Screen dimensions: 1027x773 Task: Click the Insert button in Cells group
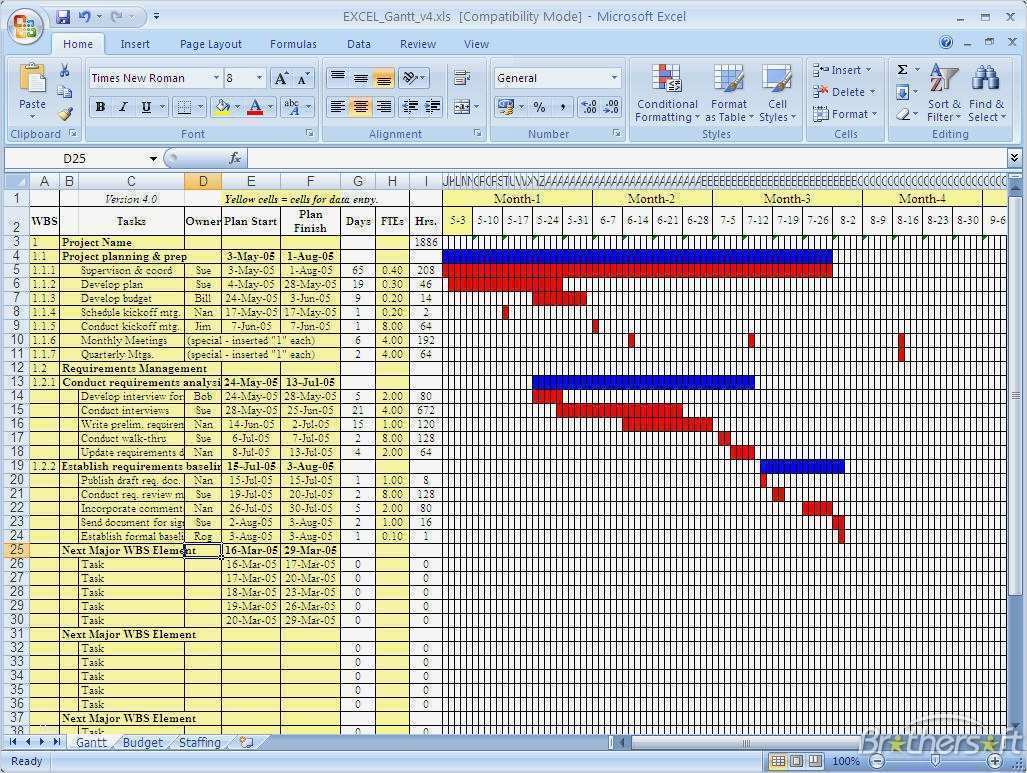(843, 70)
